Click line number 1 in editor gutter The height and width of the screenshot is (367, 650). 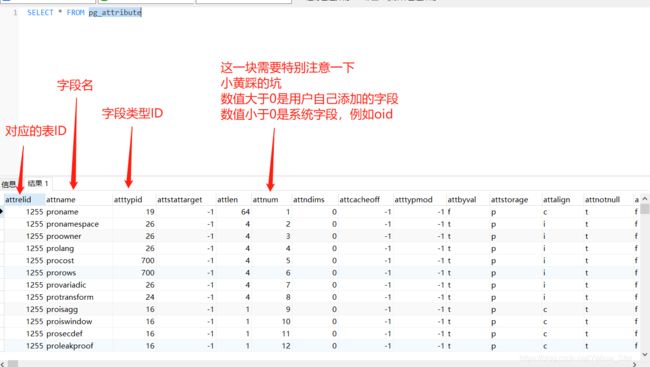point(15,12)
